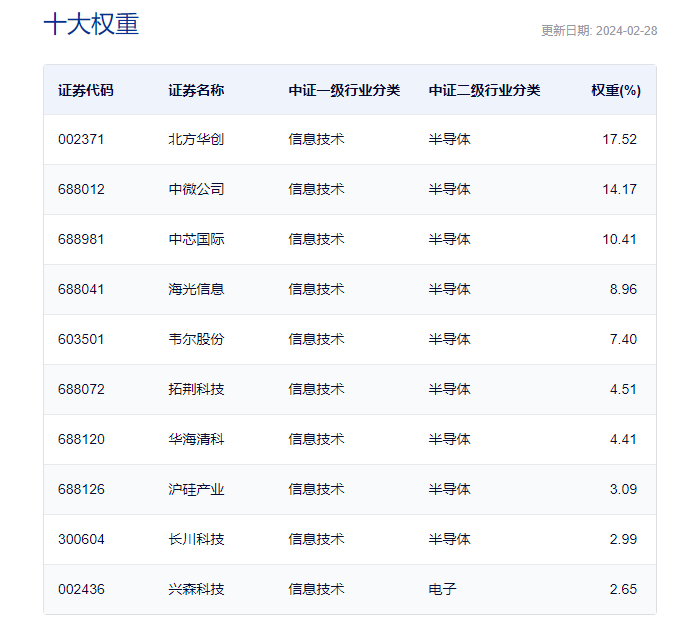Screen dimensions: 685x626
Task: Select security code 688012
Action: pyautogui.click(x=81, y=189)
